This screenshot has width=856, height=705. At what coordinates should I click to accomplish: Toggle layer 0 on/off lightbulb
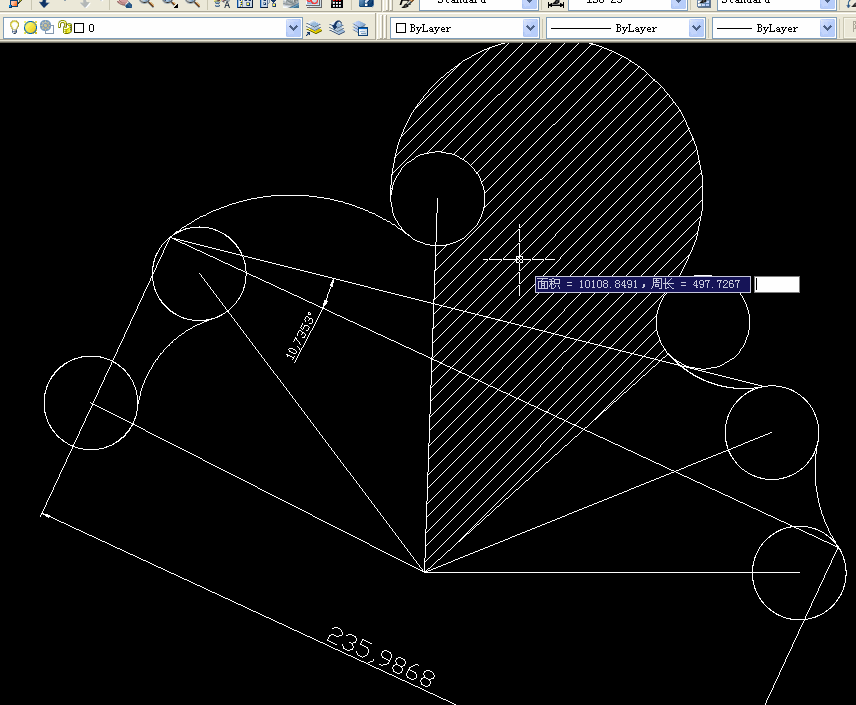coord(15,27)
